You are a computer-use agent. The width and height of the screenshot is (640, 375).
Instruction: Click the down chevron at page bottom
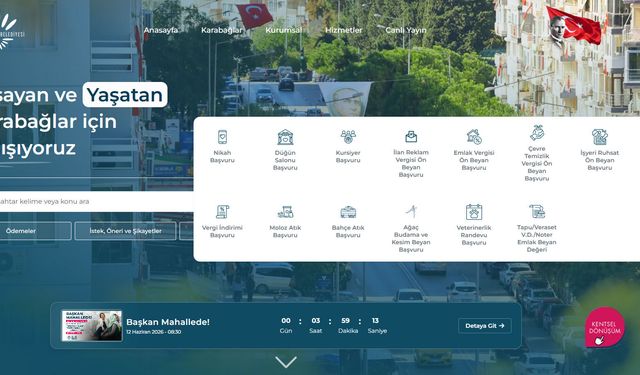(x=286, y=362)
